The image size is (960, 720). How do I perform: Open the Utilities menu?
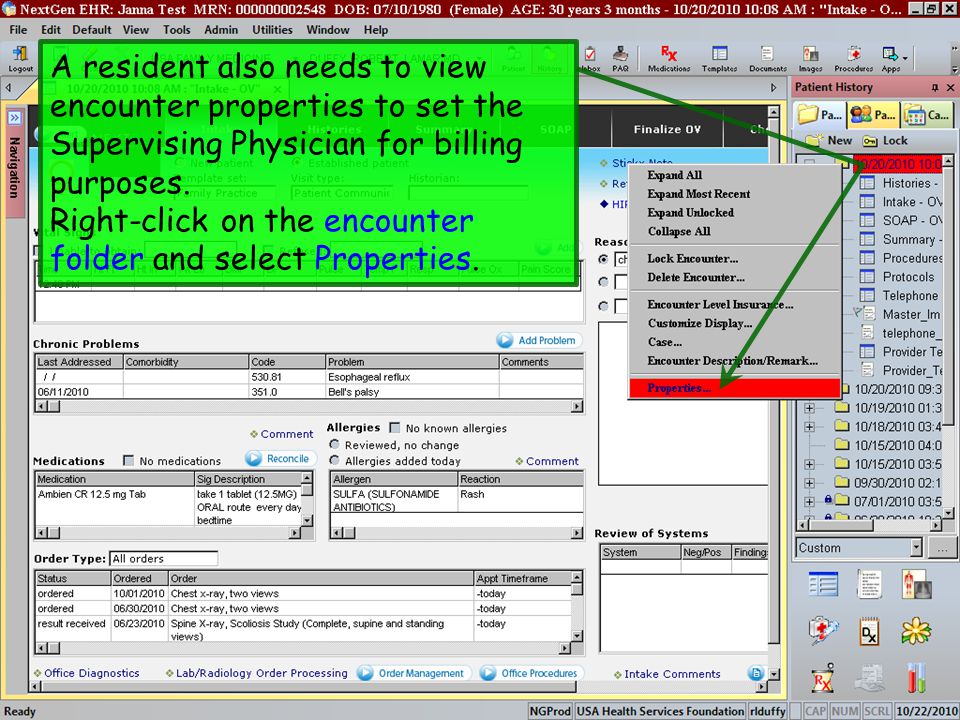point(272,29)
